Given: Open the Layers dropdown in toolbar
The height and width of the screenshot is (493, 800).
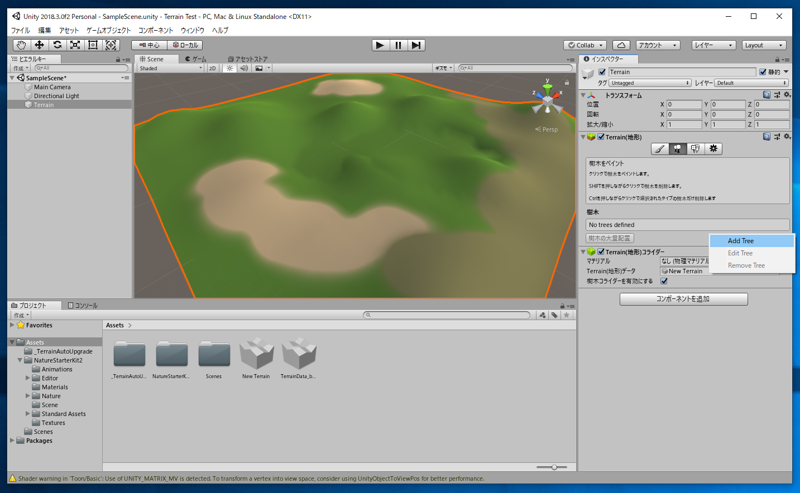Looking at the screenshot, I should pos(713,45).
